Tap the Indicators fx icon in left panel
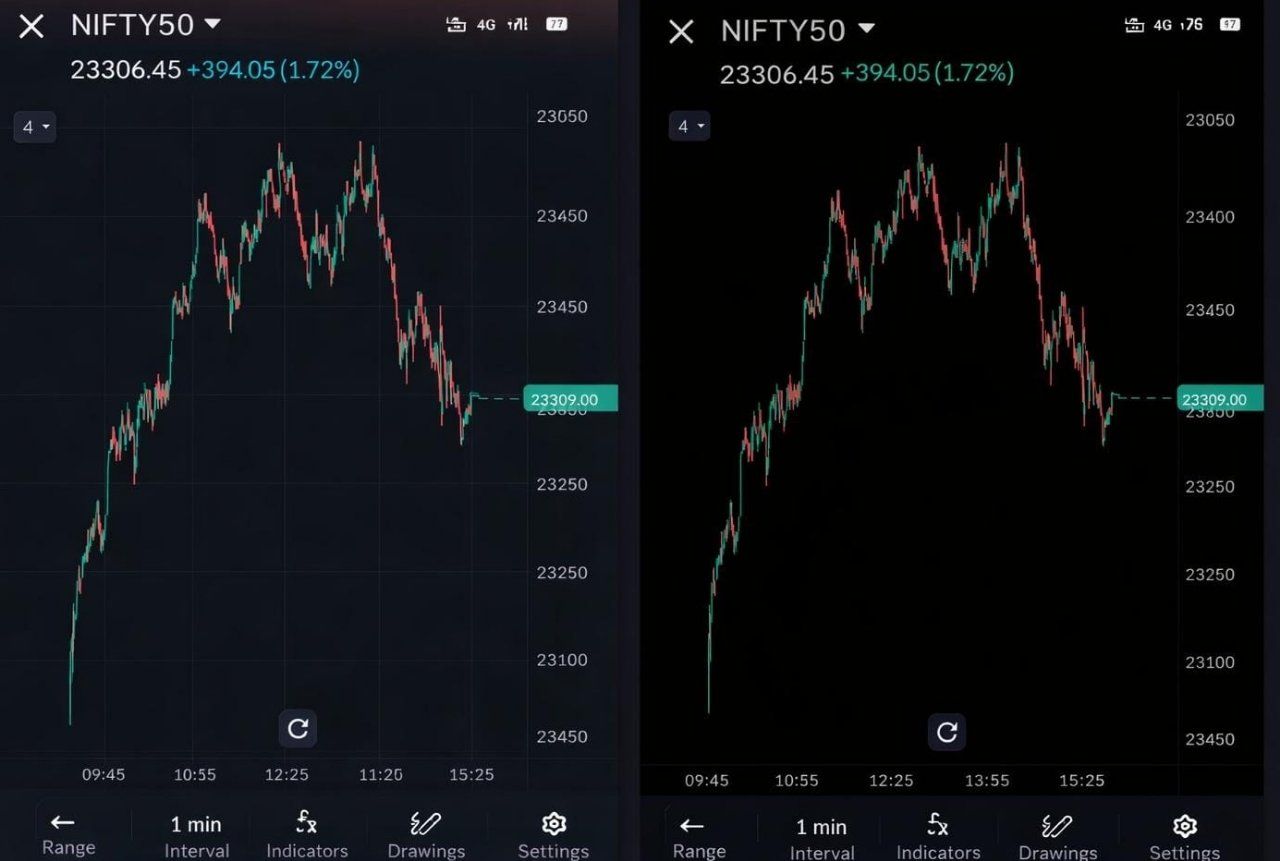Viewport: 1280px width, 861px height. point(307,824)
